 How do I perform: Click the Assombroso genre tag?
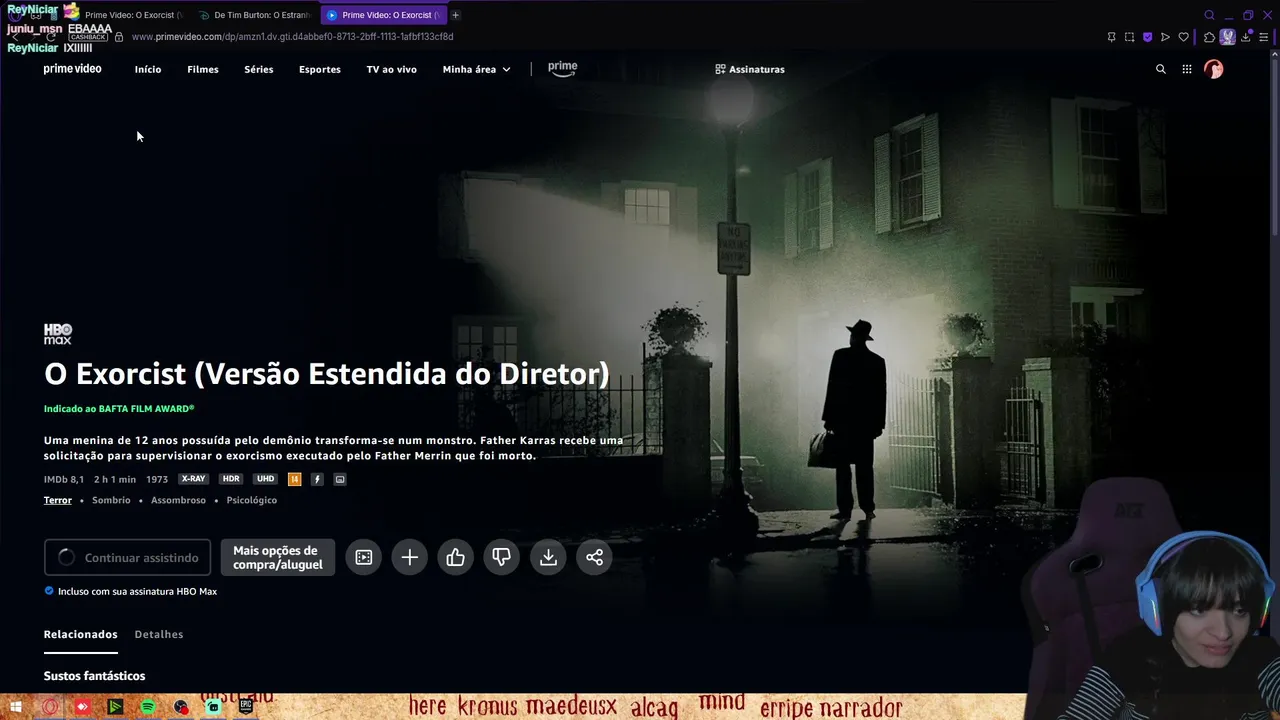tap(178, 500)
